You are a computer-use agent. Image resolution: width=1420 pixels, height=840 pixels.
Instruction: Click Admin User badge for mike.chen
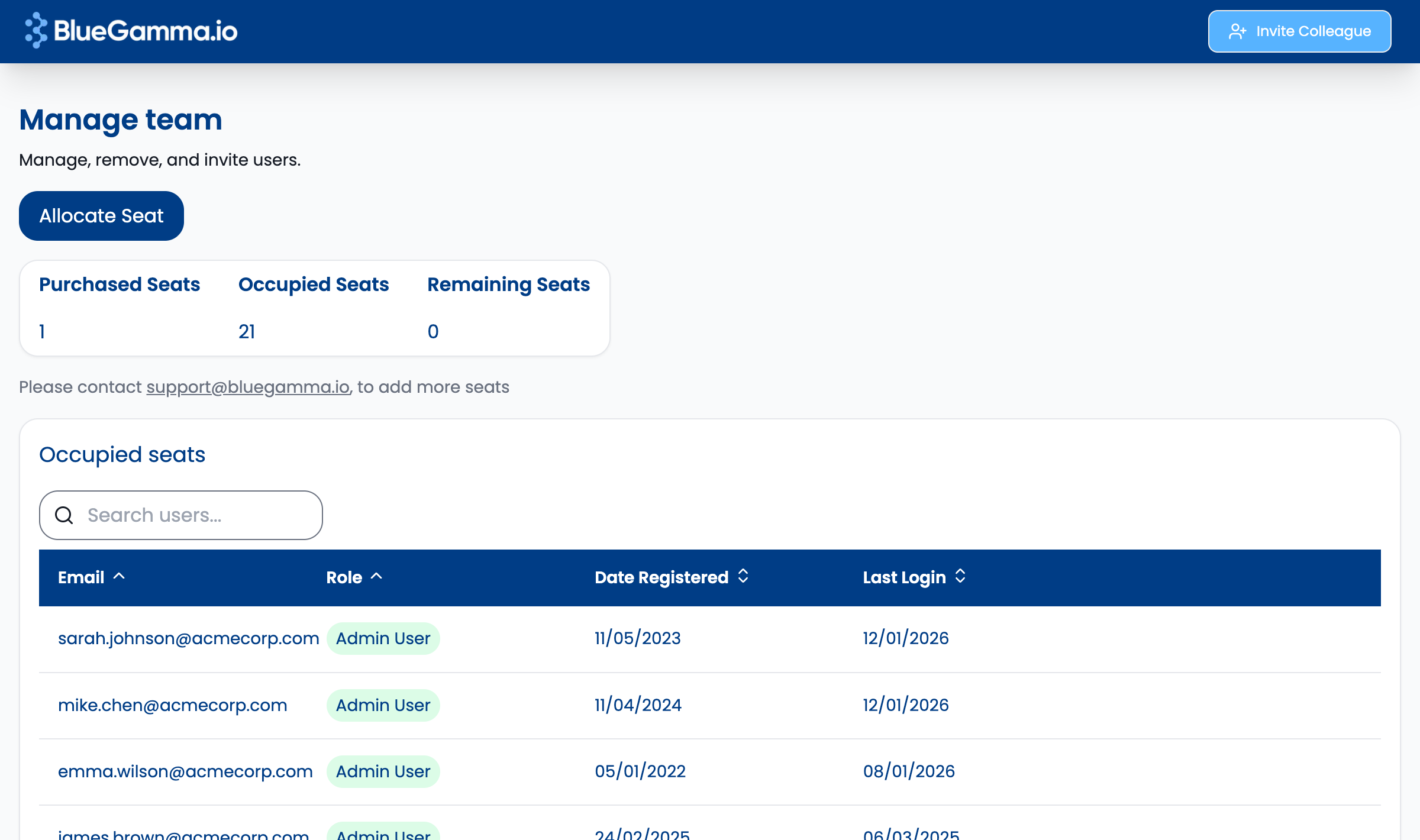[x=383, y=705]
